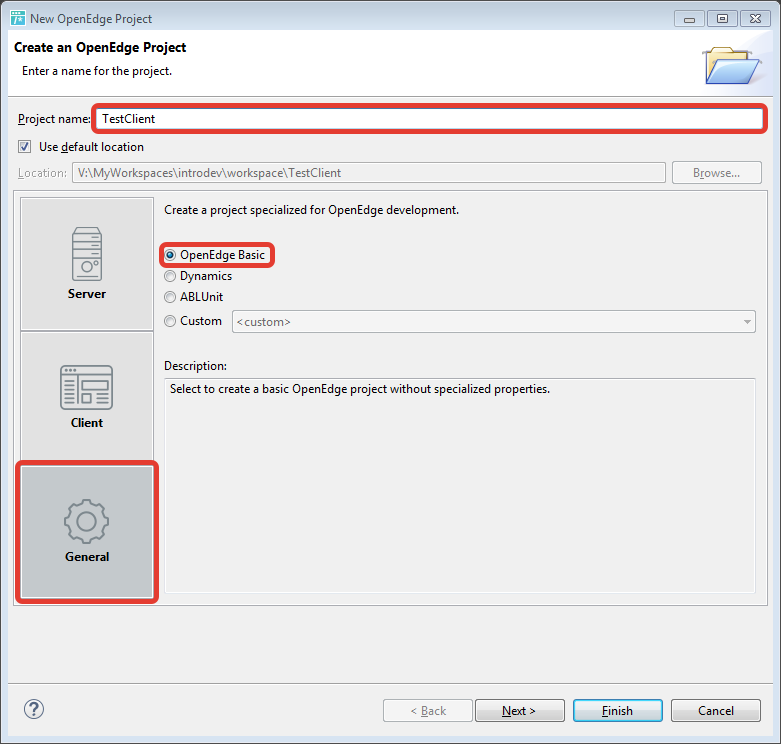Screen dimensions: 781x744
Task: Close the dialog with the X button
Action: click(x=755, y=19)
